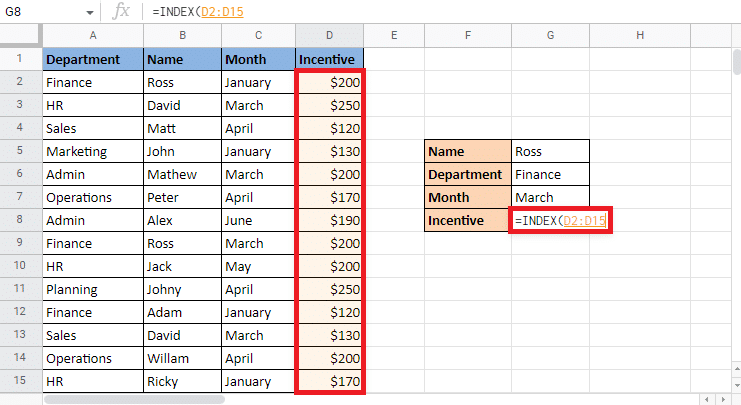Select the Month label cell in column F
Screen dimensions: 741x405
click(467, 197)
